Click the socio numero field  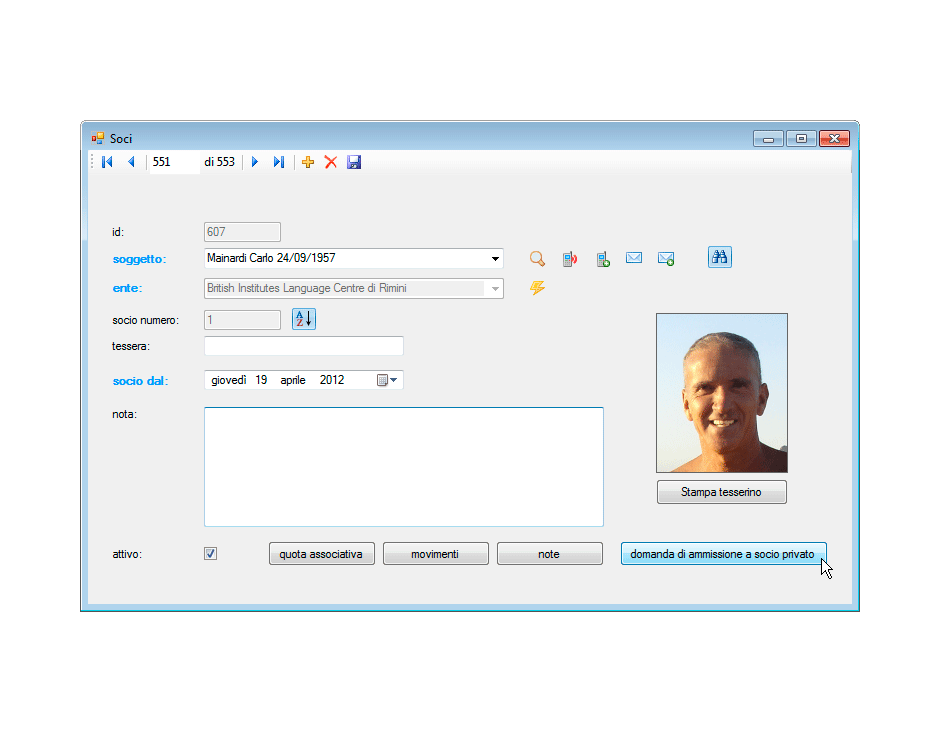[242, 320]
